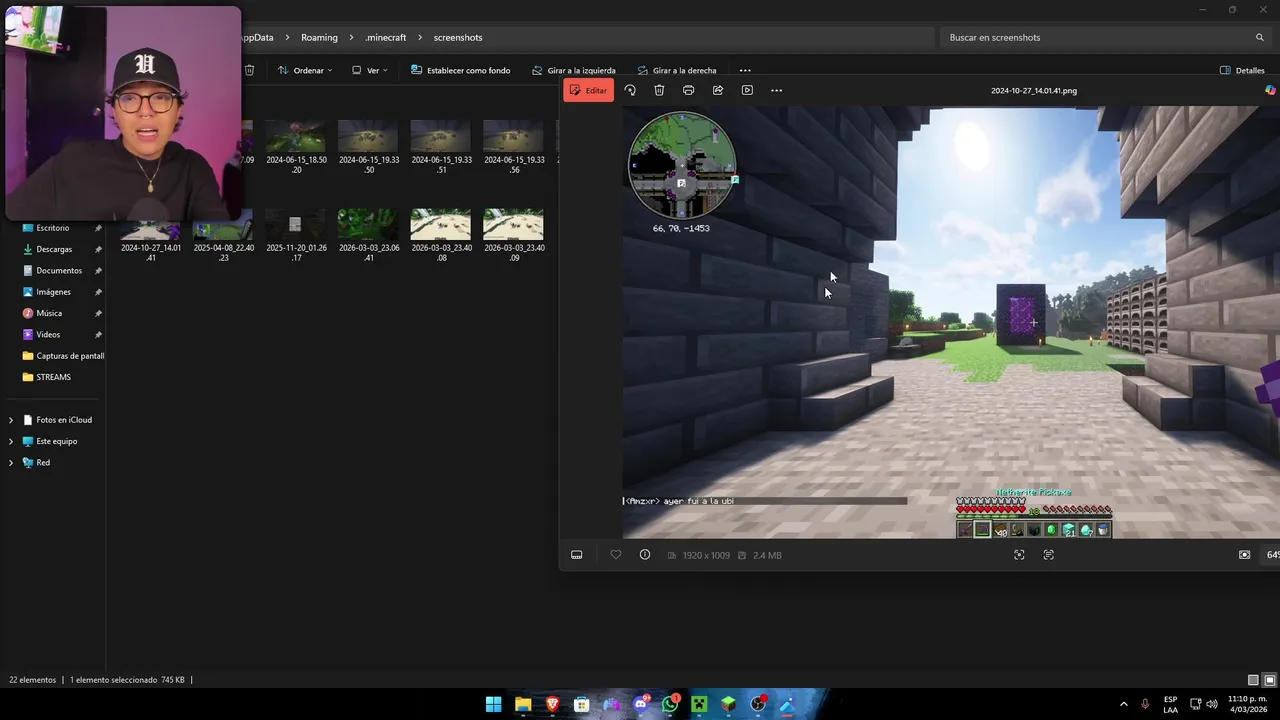Expand chevron after .minecraft in address bar
Image resolution: width=1280 pixels, height=720 pixels.
pos(420,37)
